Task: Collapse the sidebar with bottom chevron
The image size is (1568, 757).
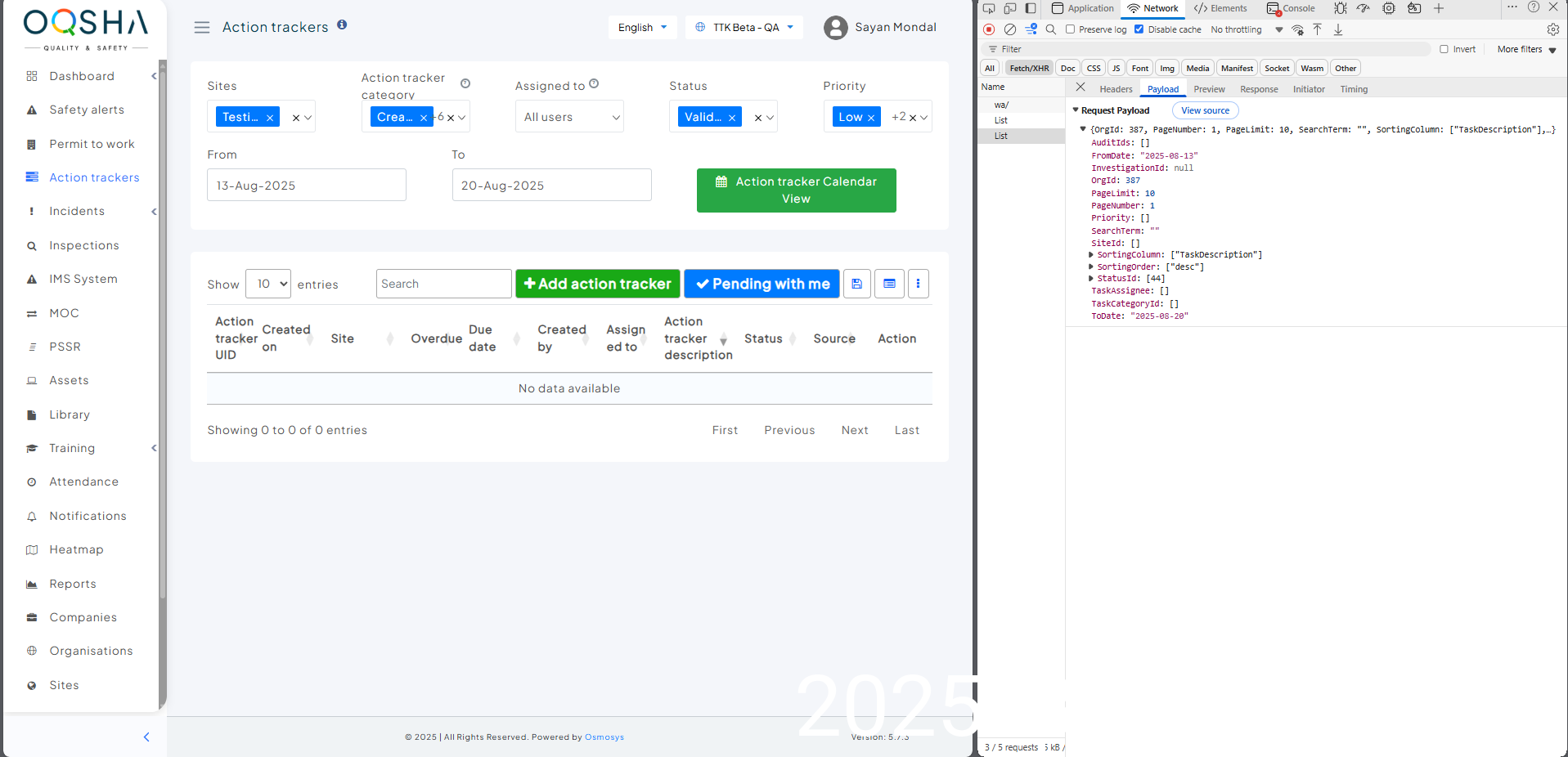Action: 146,737
